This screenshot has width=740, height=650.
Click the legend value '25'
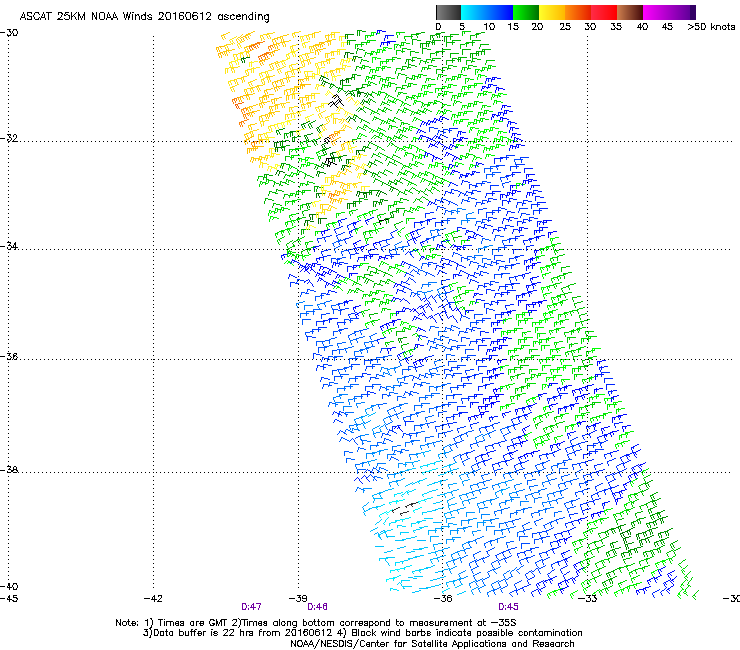coord(565,27)
